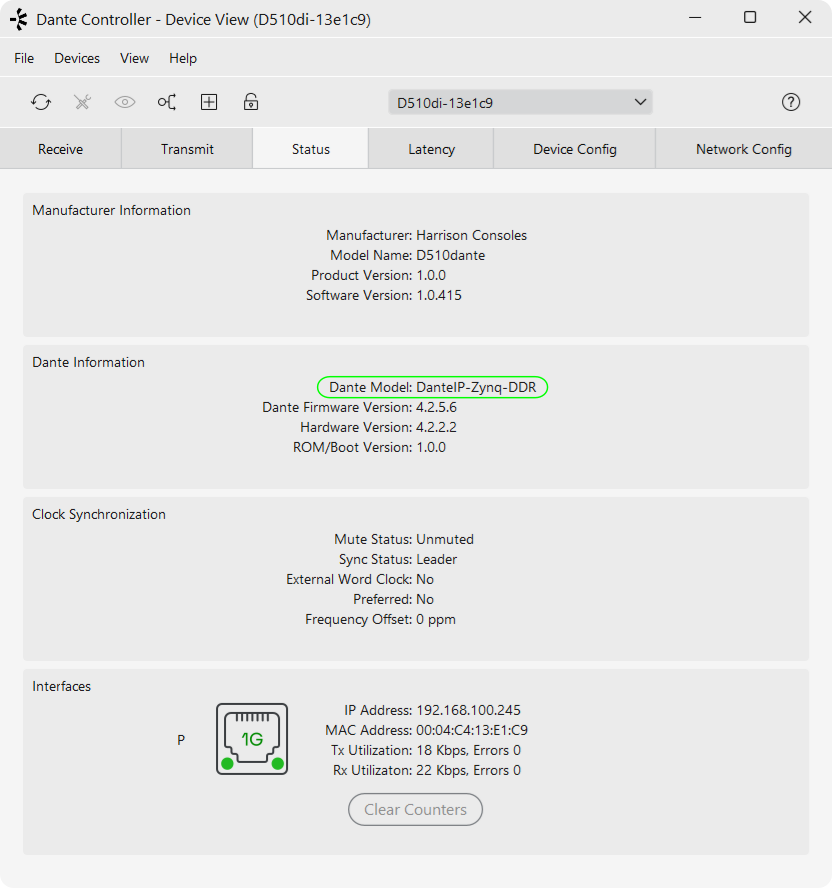This screenshot has height=888, width=832.
Task: Click the External Word Clock No value
Action: [425, 579]
